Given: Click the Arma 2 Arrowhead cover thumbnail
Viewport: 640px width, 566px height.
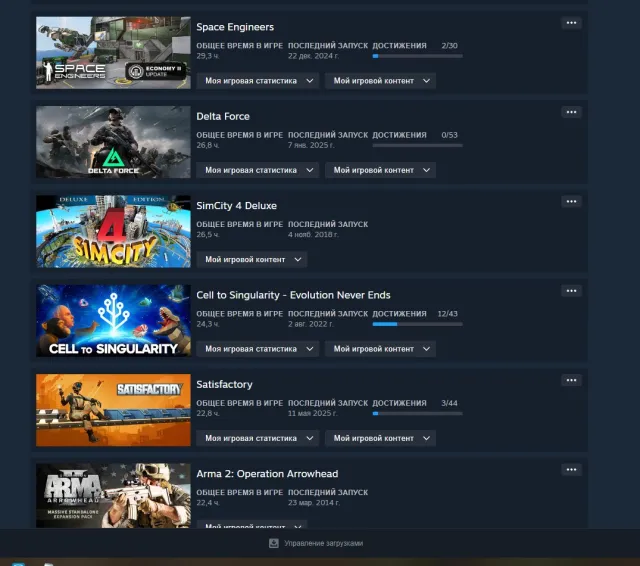Looking at the screenshot, I should coord(113,495).
